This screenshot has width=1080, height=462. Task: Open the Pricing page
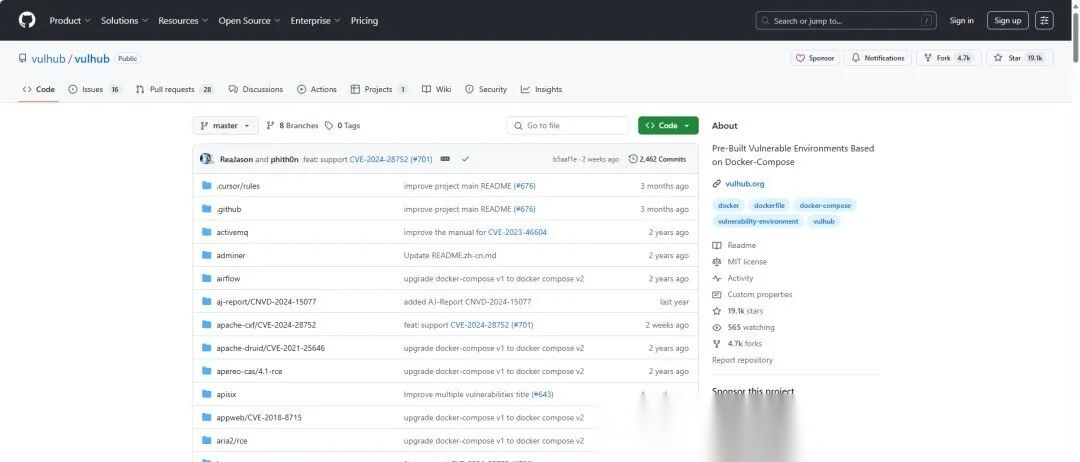coord(364,21)
